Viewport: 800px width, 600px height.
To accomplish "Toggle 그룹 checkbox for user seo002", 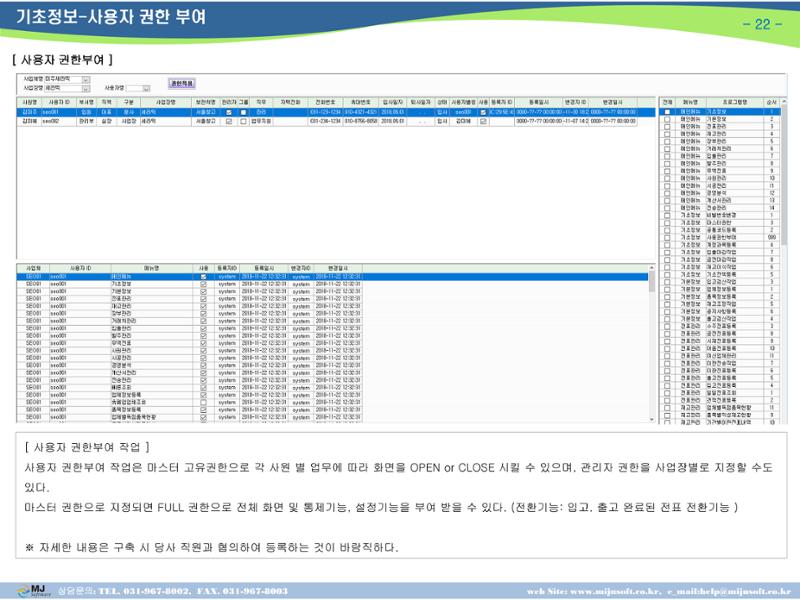I will tap(243, 121).
